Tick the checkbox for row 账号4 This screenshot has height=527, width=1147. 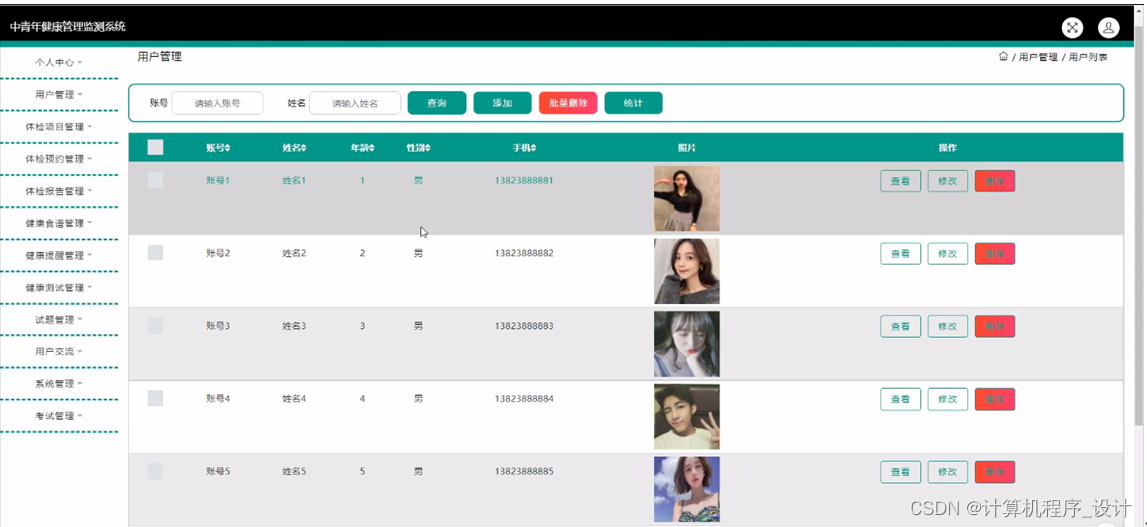click(155, 398)
